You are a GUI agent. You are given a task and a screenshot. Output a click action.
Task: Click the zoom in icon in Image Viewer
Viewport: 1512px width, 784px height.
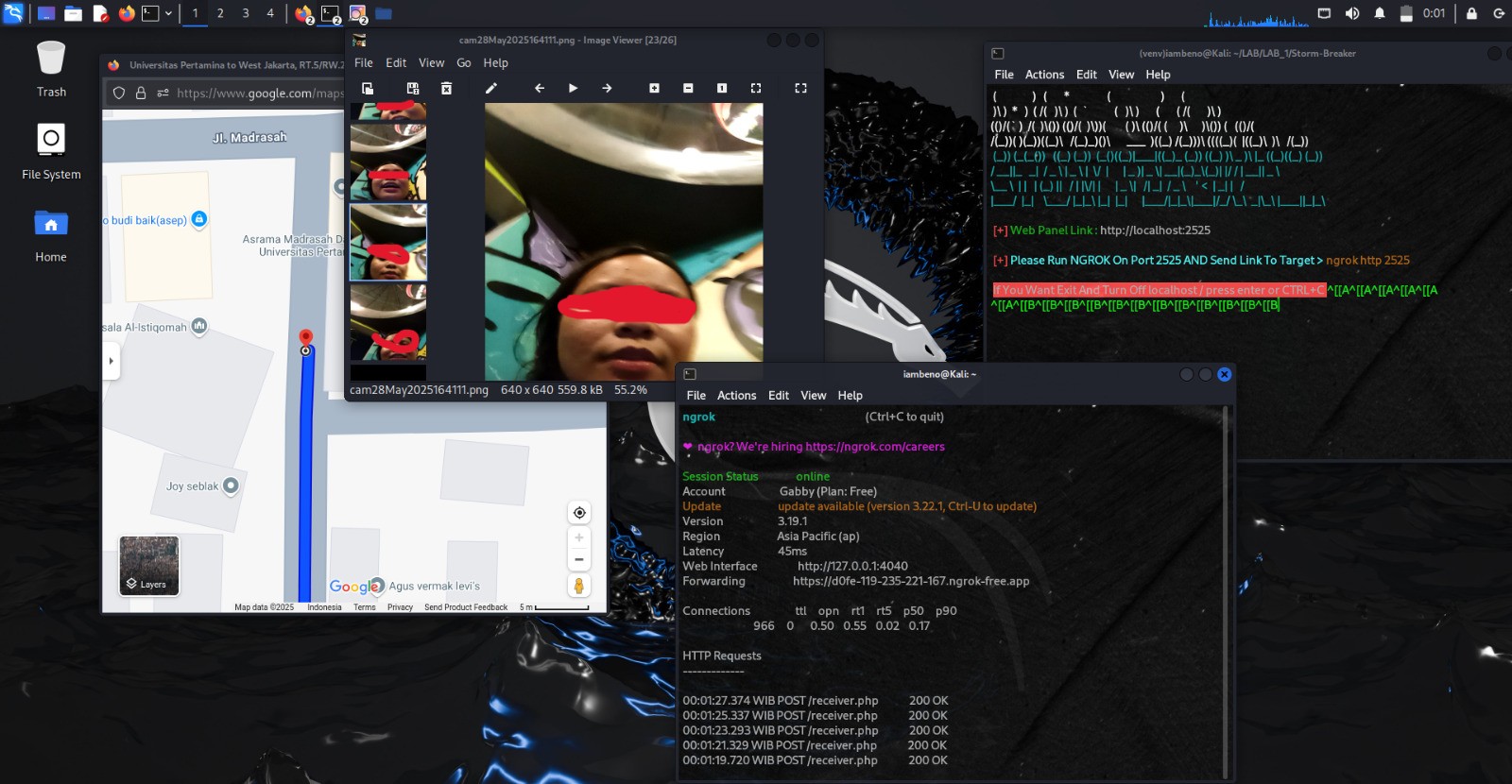(x=654, y=88)
